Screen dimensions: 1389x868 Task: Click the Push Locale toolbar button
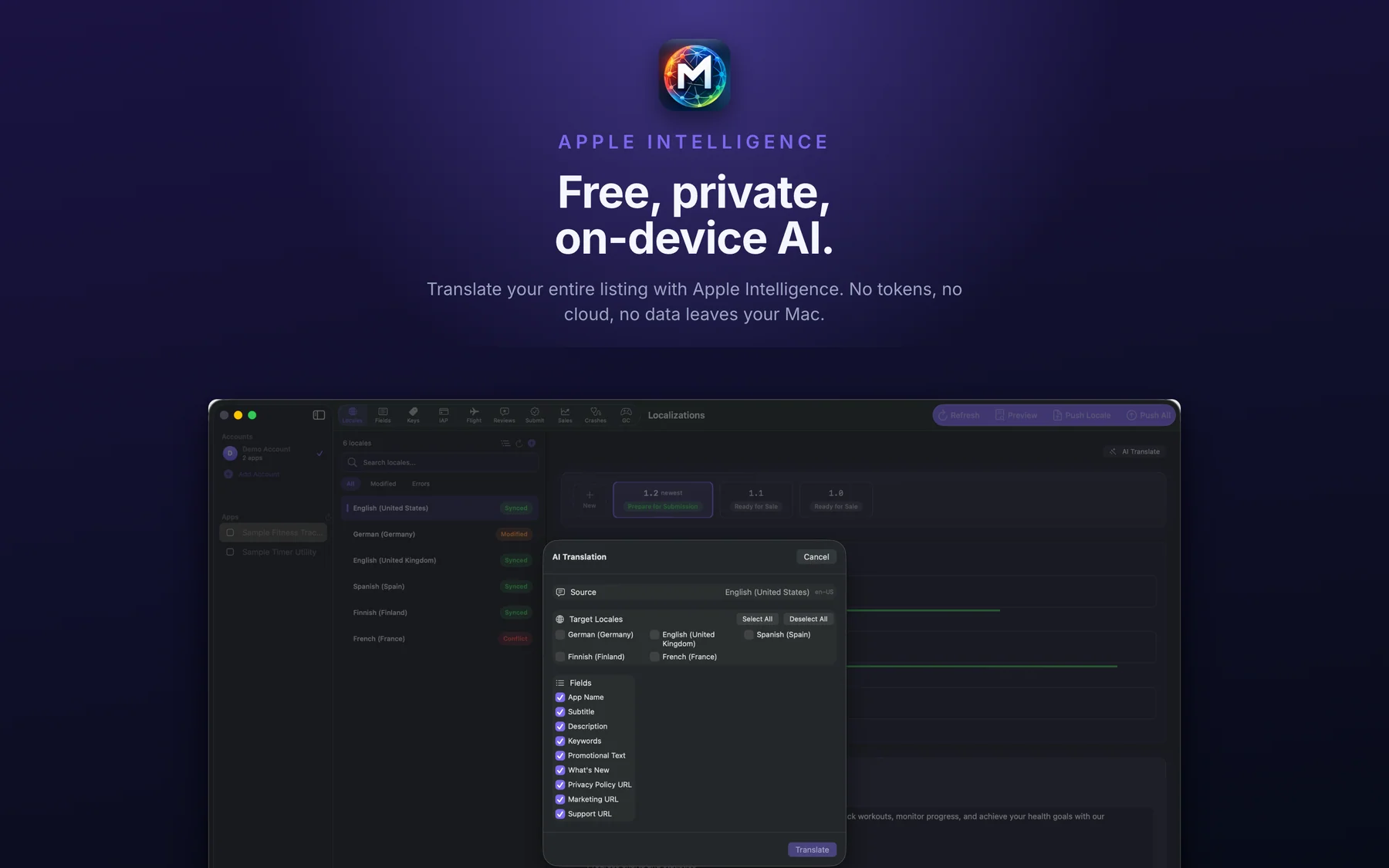[1081, 415]
